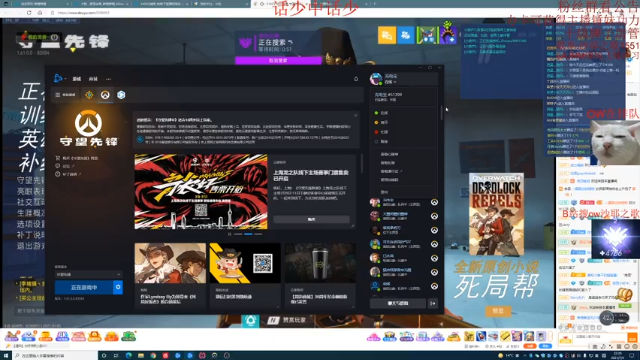
Task: Click 赞赏玩家 endorse players prompt
Action: (x=287, y=320)
